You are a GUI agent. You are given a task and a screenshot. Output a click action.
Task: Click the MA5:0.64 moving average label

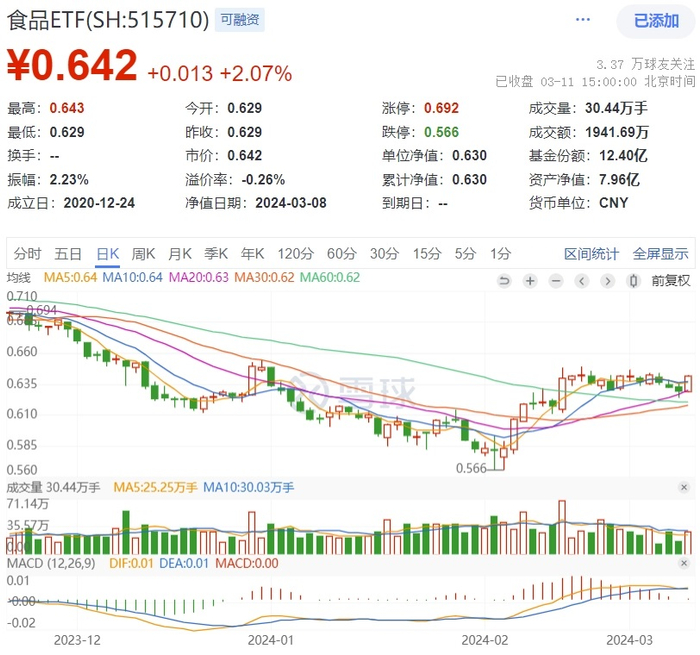(70, 277)
